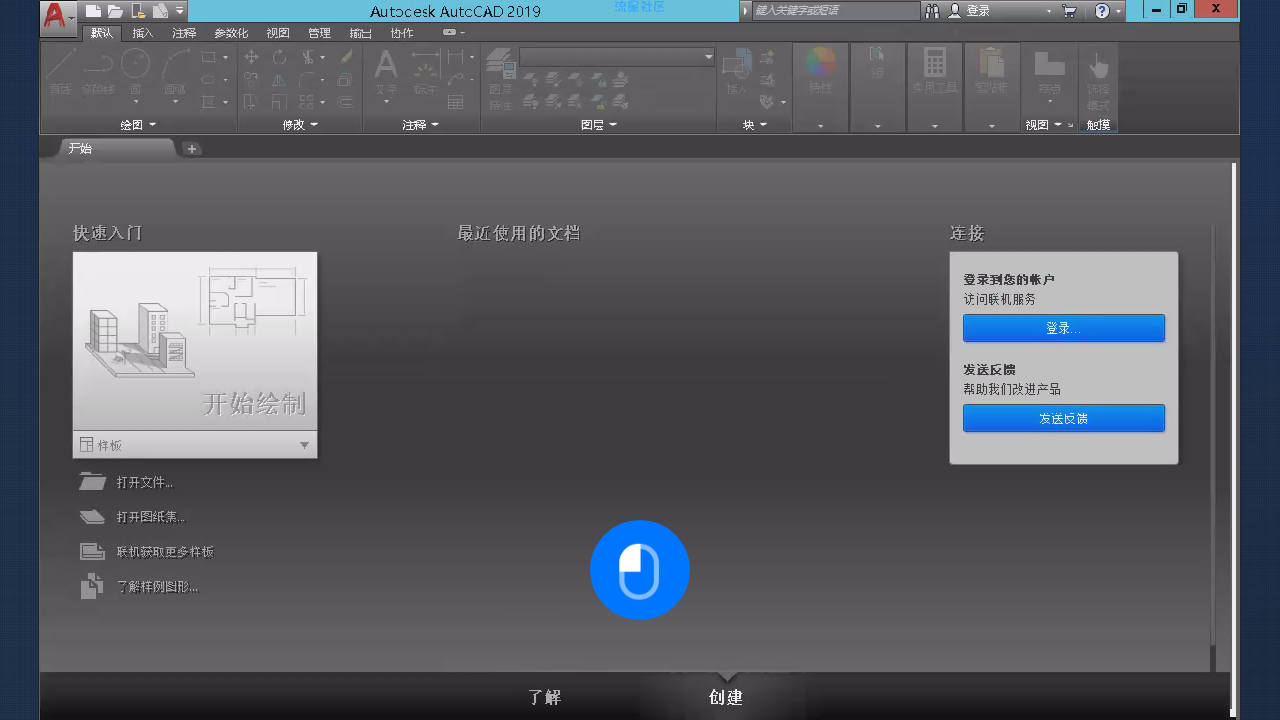Switch to the 注释 ribbon tab
Screen dimensions: 1280x720
tap(184, 33)
